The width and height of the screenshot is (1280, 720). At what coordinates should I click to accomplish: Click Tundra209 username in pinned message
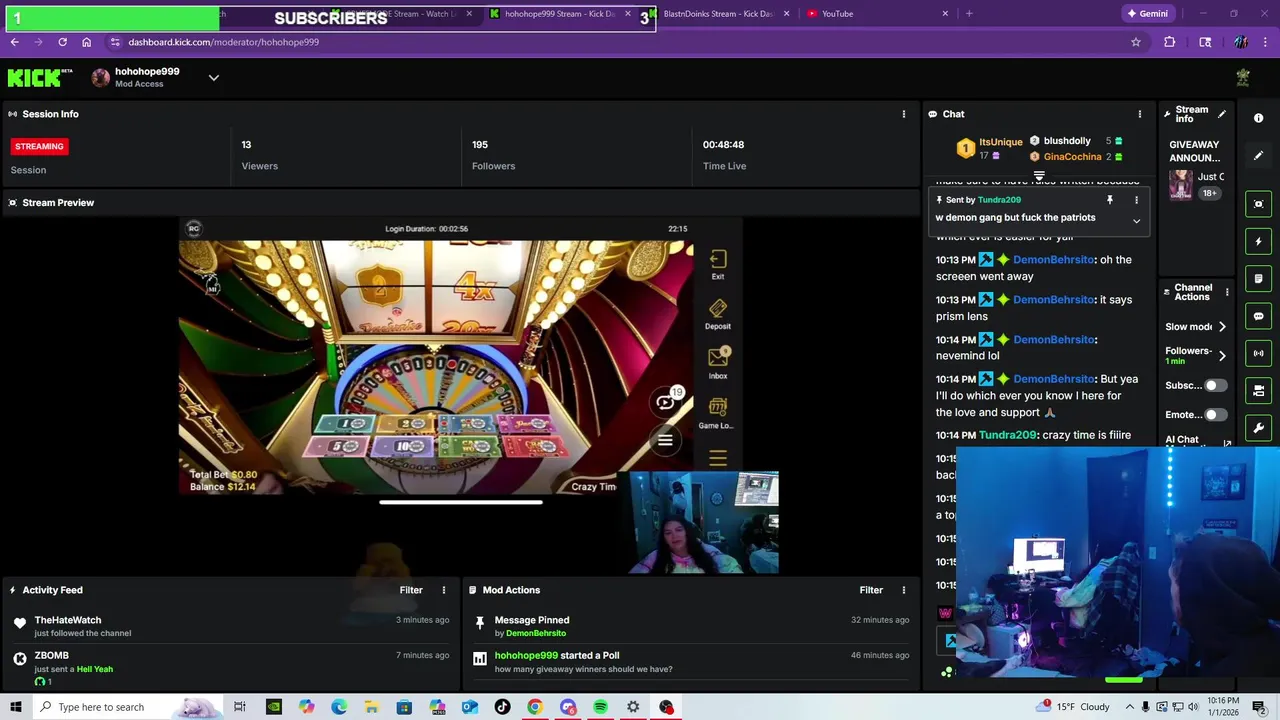(x=999, y=200)
